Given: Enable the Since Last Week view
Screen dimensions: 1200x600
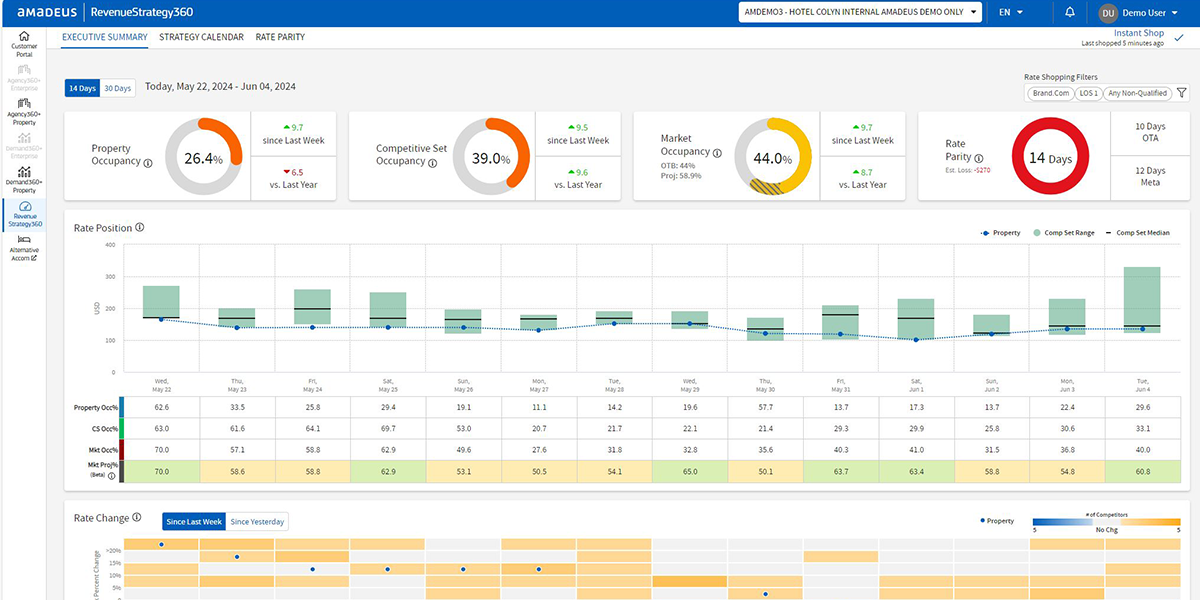Looking at the screenshot, I should pyautogui.click(x=194, y=521).
